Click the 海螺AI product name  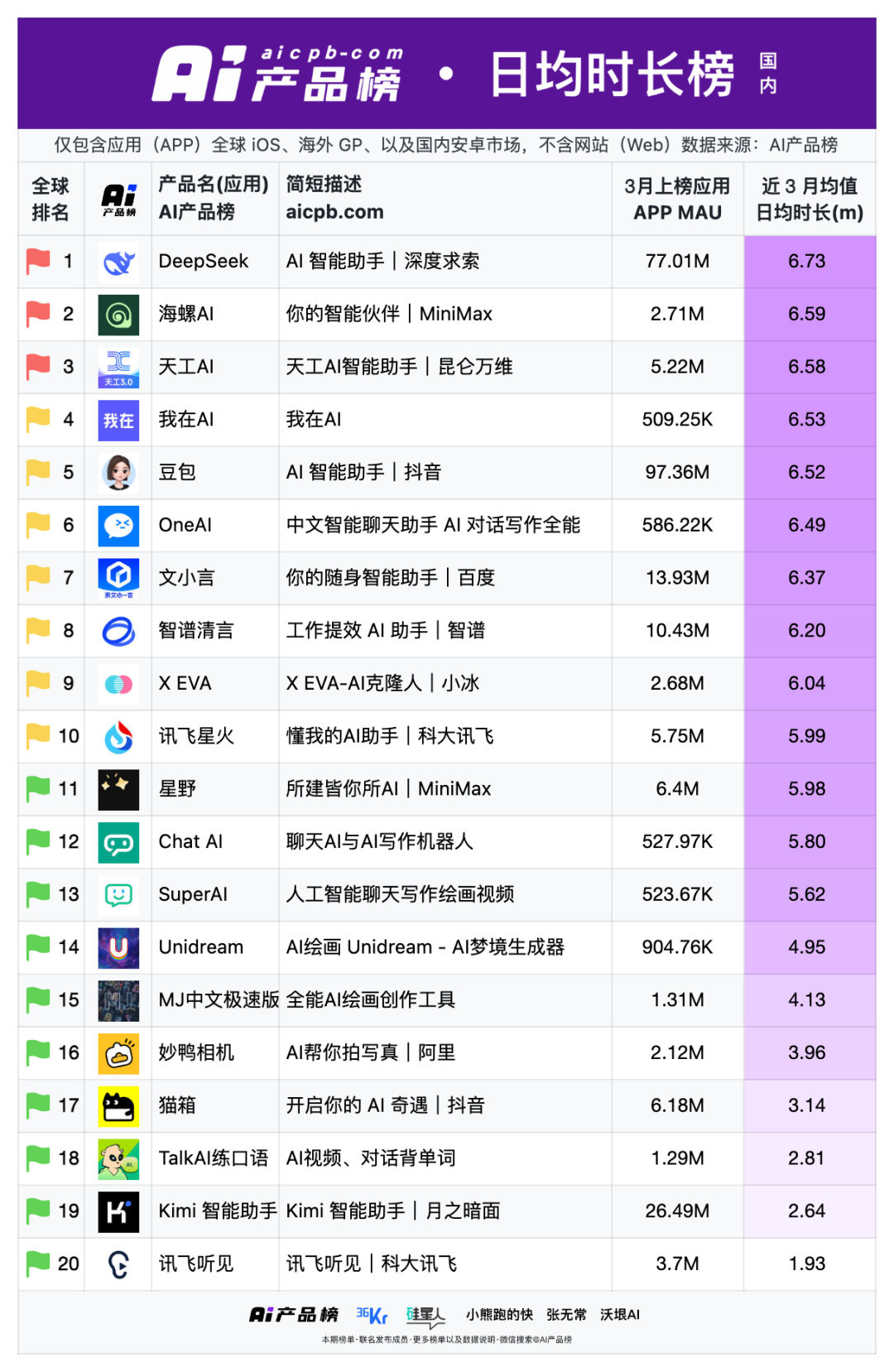pos(186,314)
